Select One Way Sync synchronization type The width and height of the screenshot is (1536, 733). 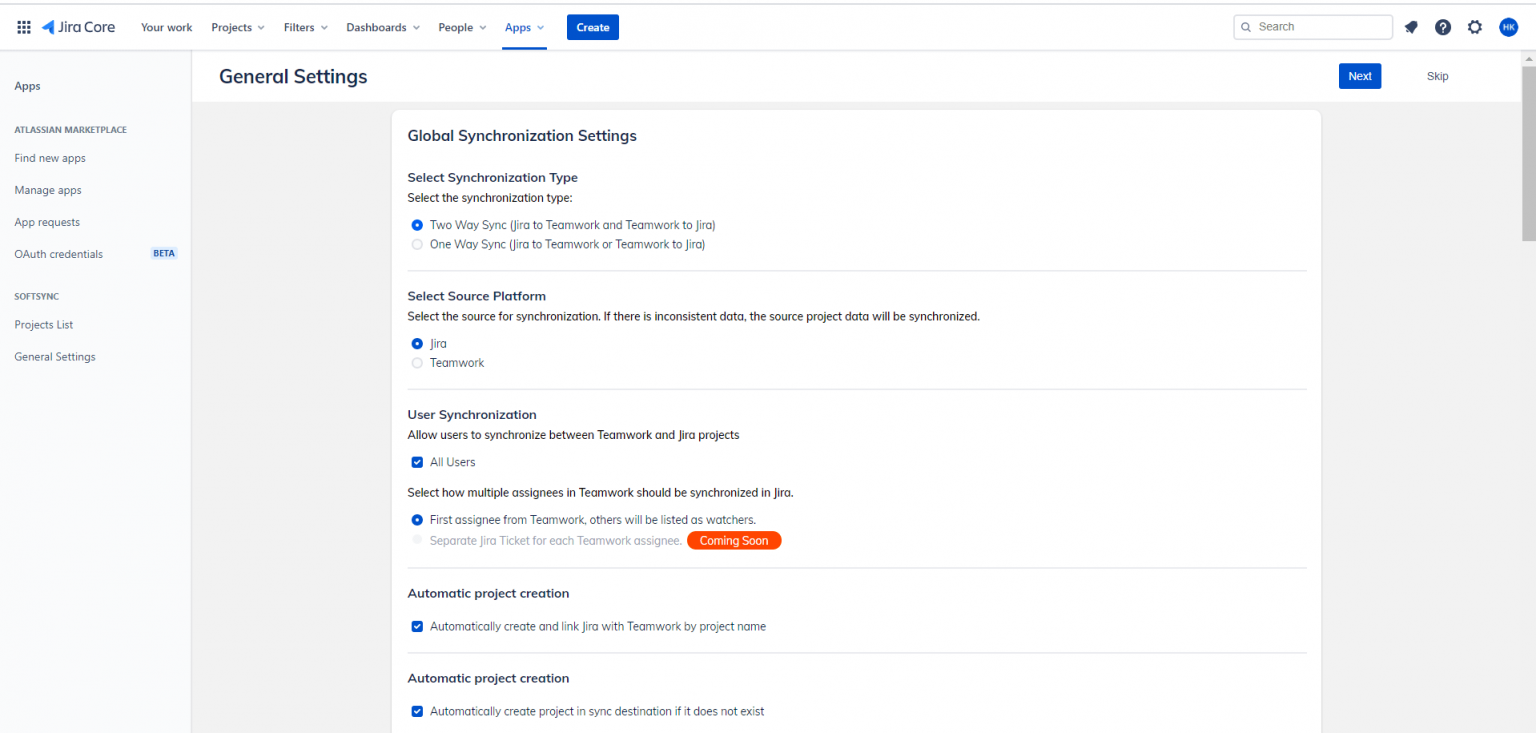417,243
